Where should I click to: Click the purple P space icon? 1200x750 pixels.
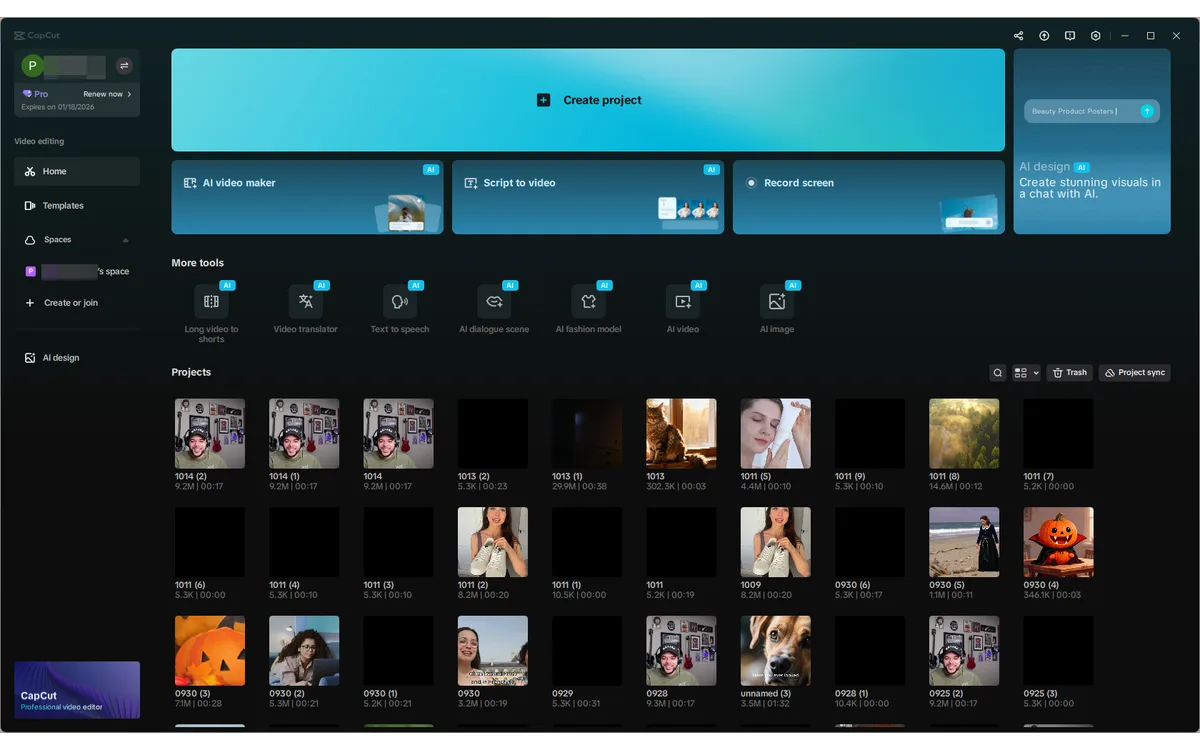click(30, 271)
